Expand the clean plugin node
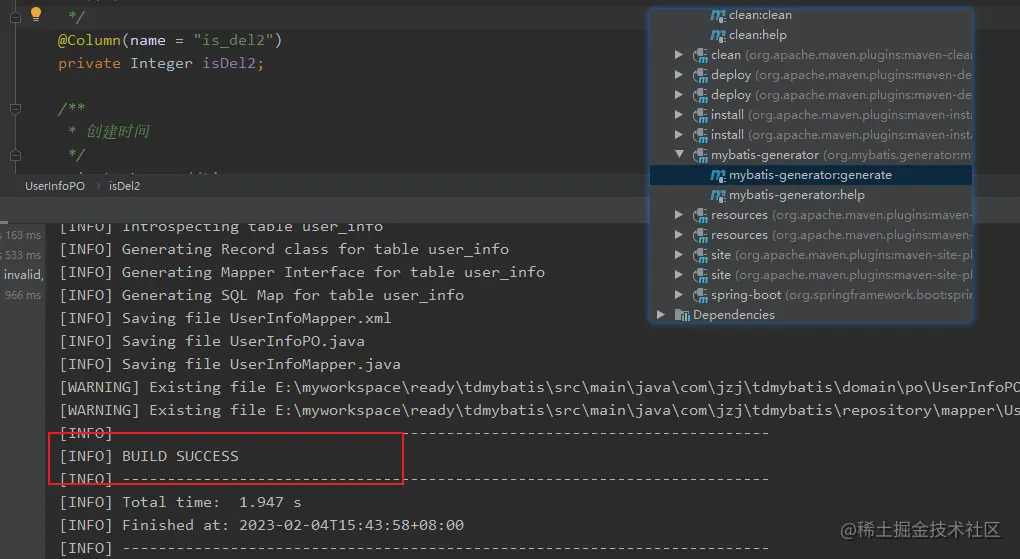1020x559 pixels. pyautogui.click(x=679, y=55)
